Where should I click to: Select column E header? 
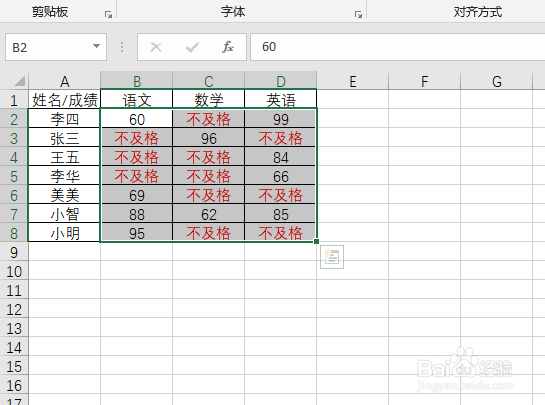(352, 81)
